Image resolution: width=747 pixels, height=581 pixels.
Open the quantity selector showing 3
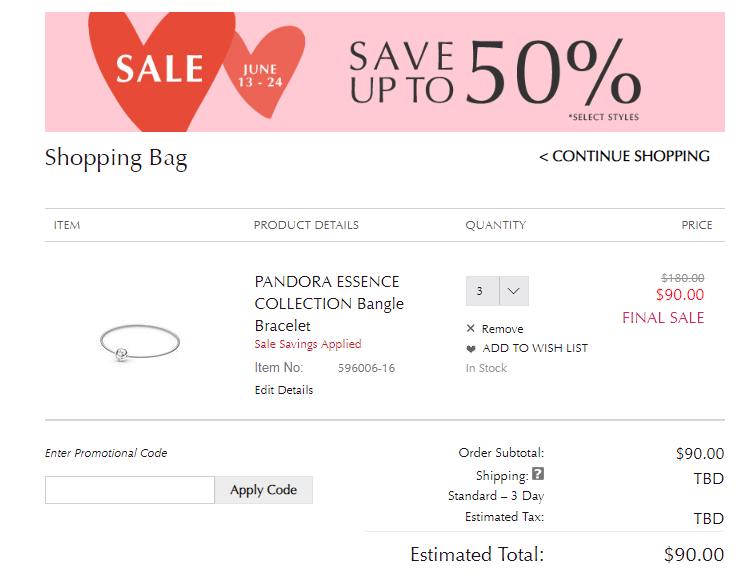(497, 290)
